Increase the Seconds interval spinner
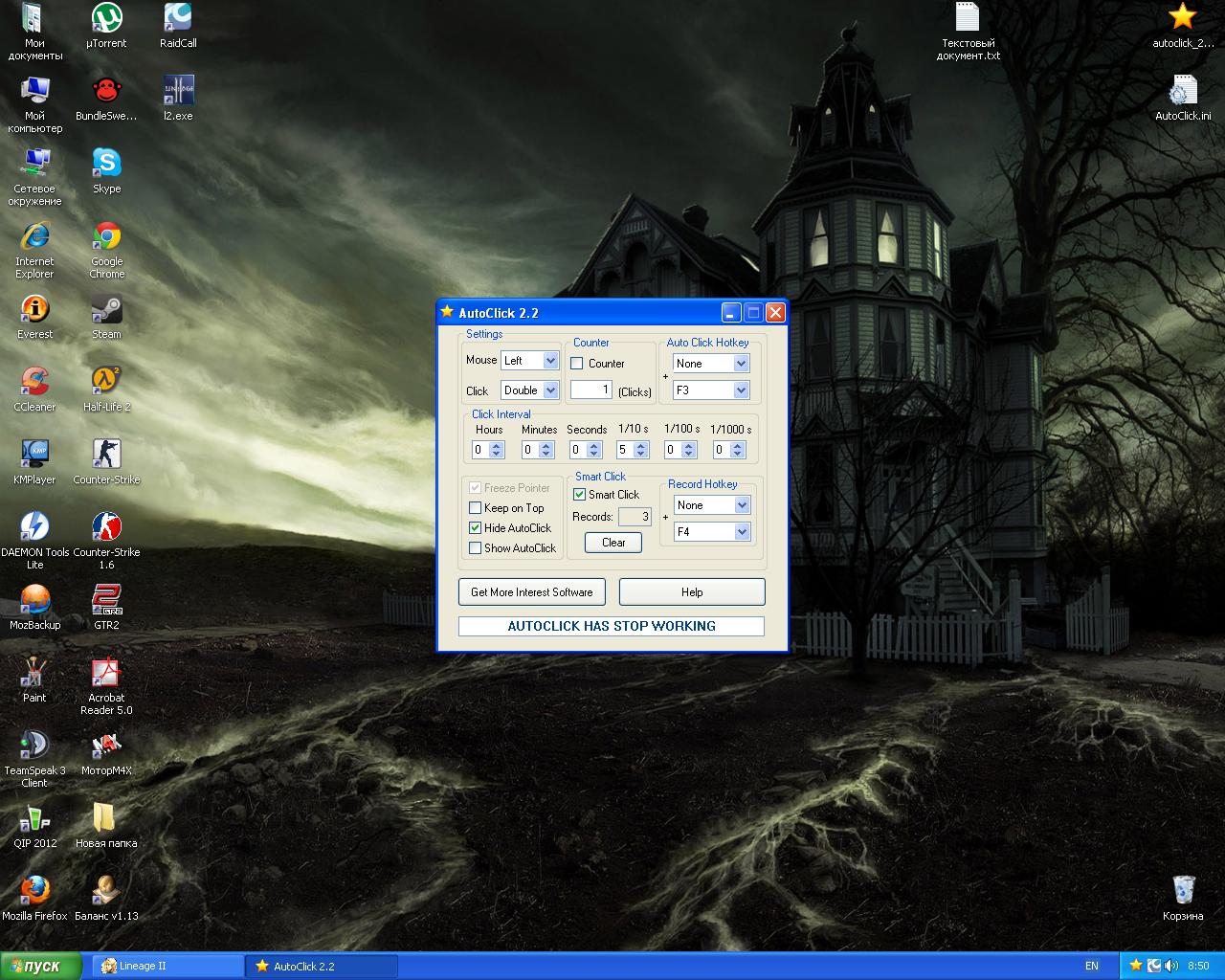This screenshot has height=980, width=1225. coord(593,446)
